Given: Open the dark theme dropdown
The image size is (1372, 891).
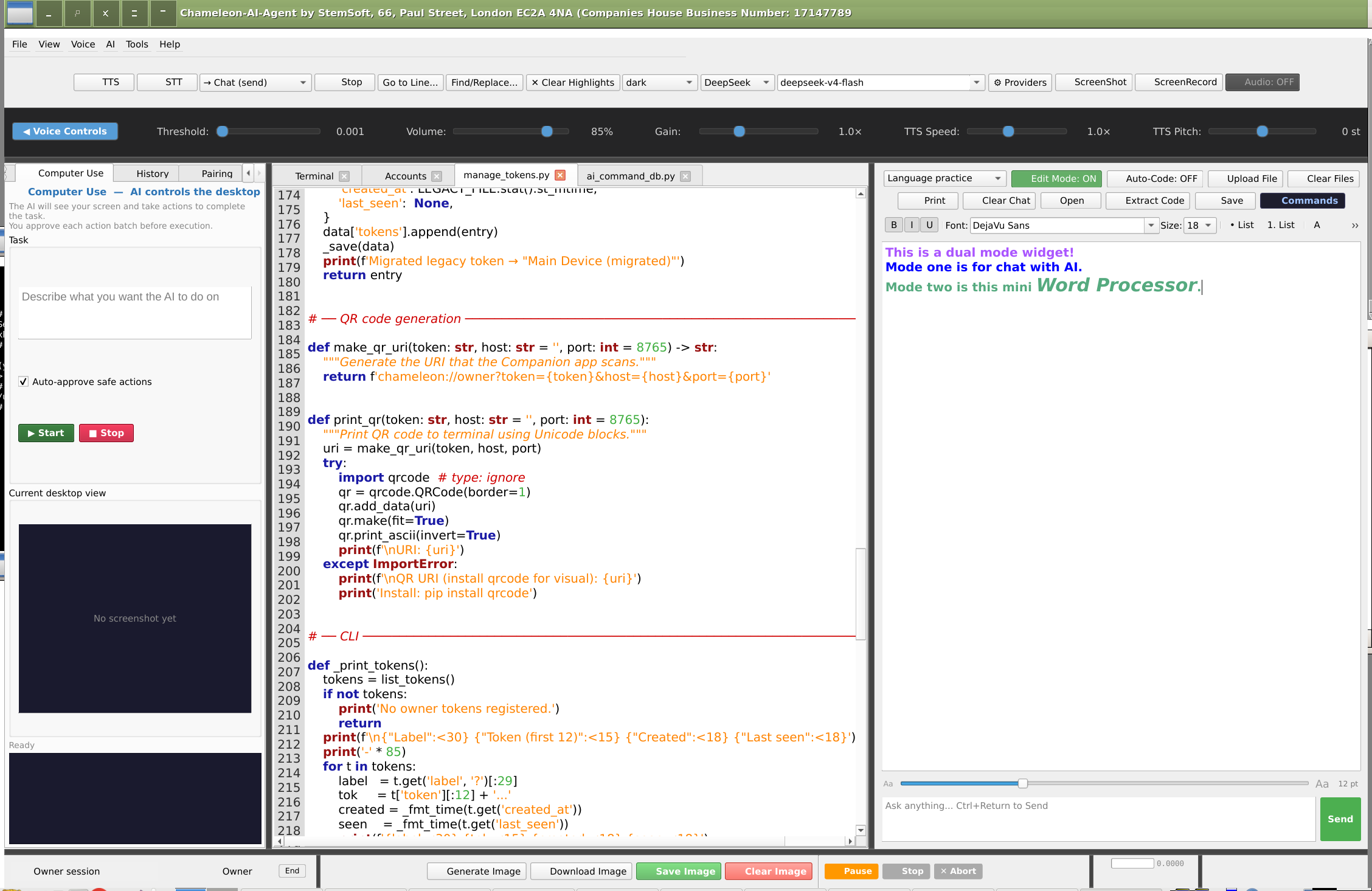Looking at the screenshot, I should click(x=660, y=82).
